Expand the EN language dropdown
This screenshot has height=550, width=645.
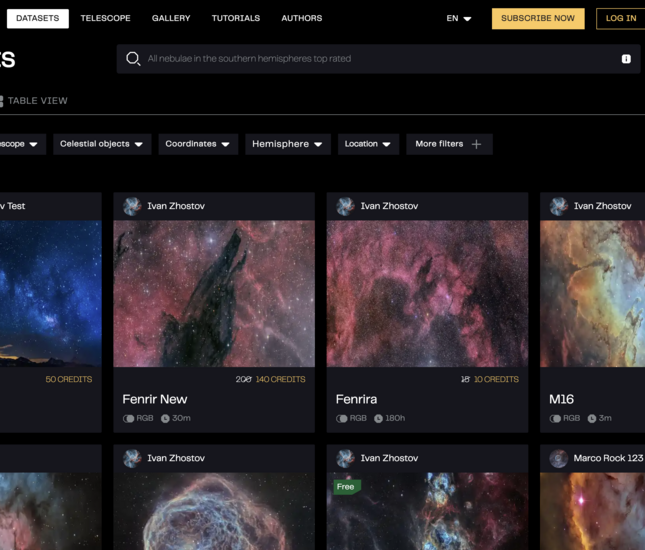pyautogui.click(x=459, y=19)
